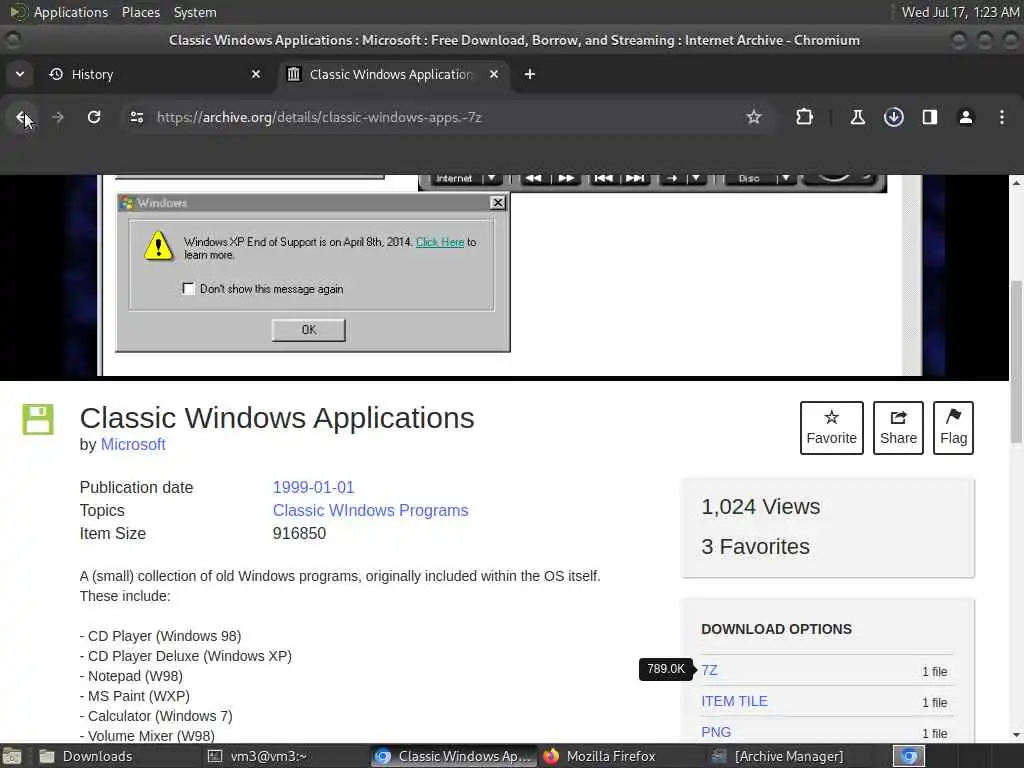Click the scrollbar up arrow

[x=1016, y=183]
